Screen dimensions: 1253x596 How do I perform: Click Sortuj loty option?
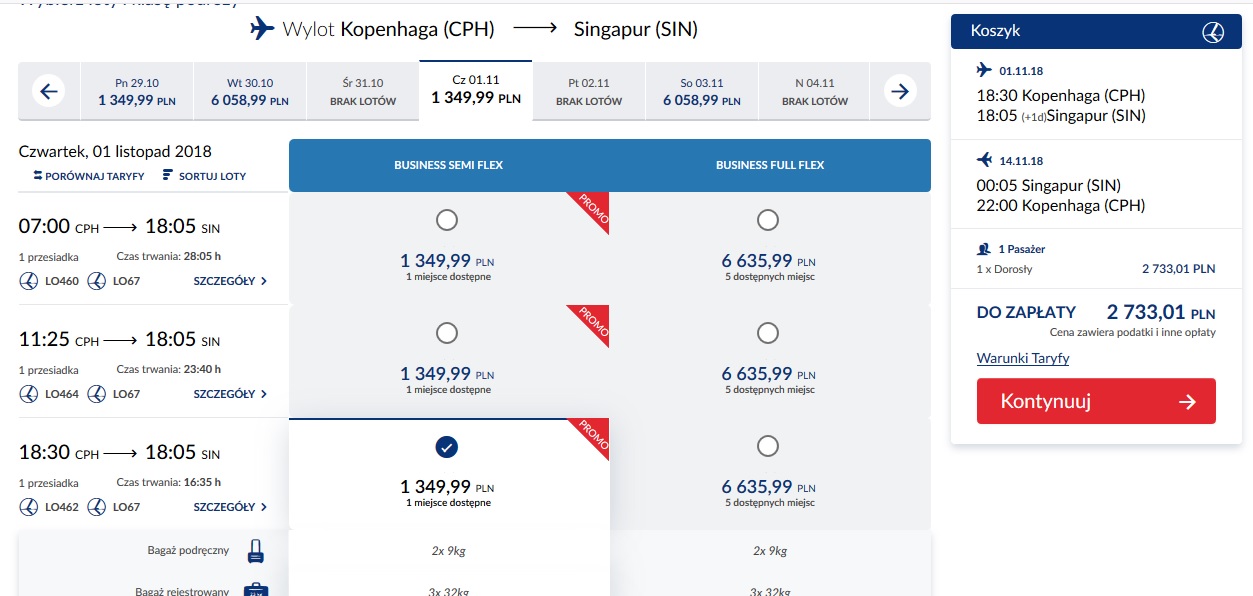click(x=205, y=176)
